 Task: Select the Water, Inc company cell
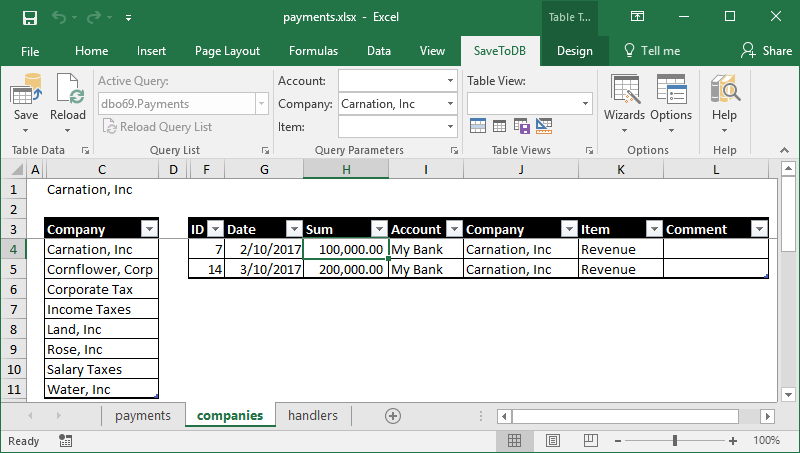coord(102,389)
